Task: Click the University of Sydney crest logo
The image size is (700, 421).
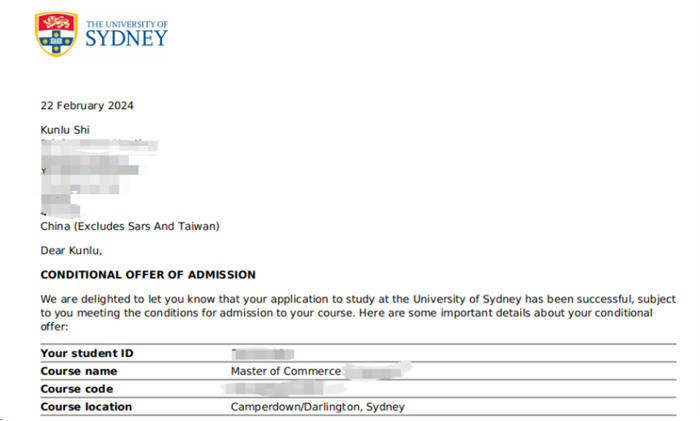Action: [56, 34]
